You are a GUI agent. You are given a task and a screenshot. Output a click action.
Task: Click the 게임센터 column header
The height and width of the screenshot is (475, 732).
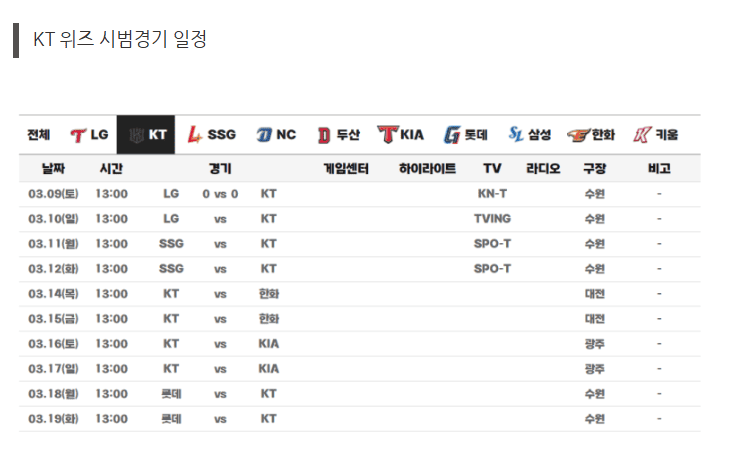pos(346,169)
